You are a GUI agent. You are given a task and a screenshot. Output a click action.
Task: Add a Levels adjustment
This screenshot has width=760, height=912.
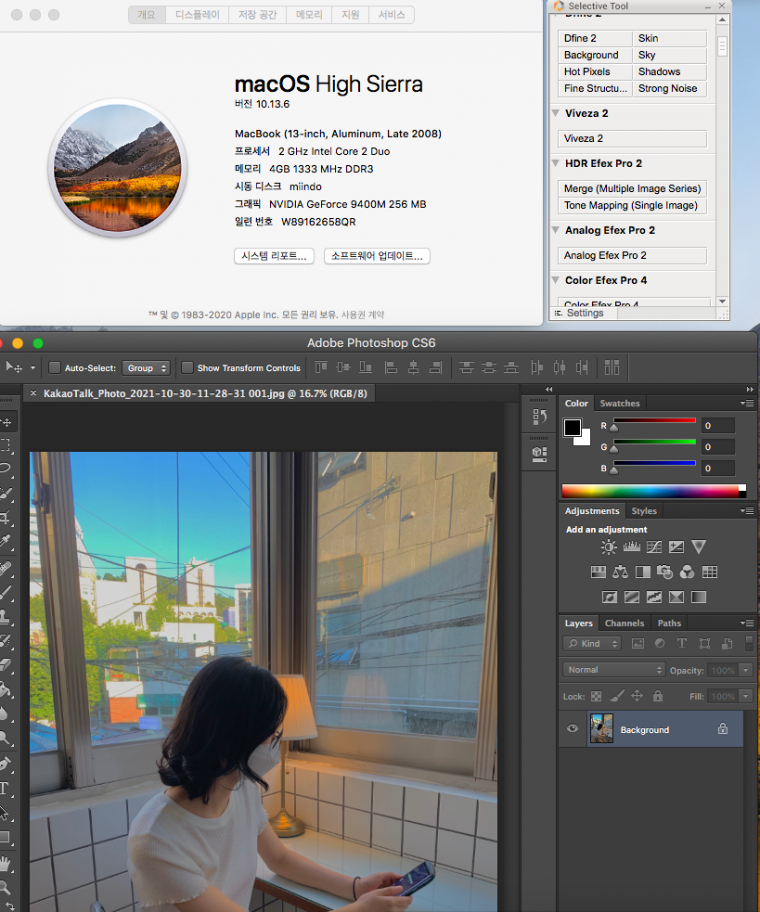(631, 547)
